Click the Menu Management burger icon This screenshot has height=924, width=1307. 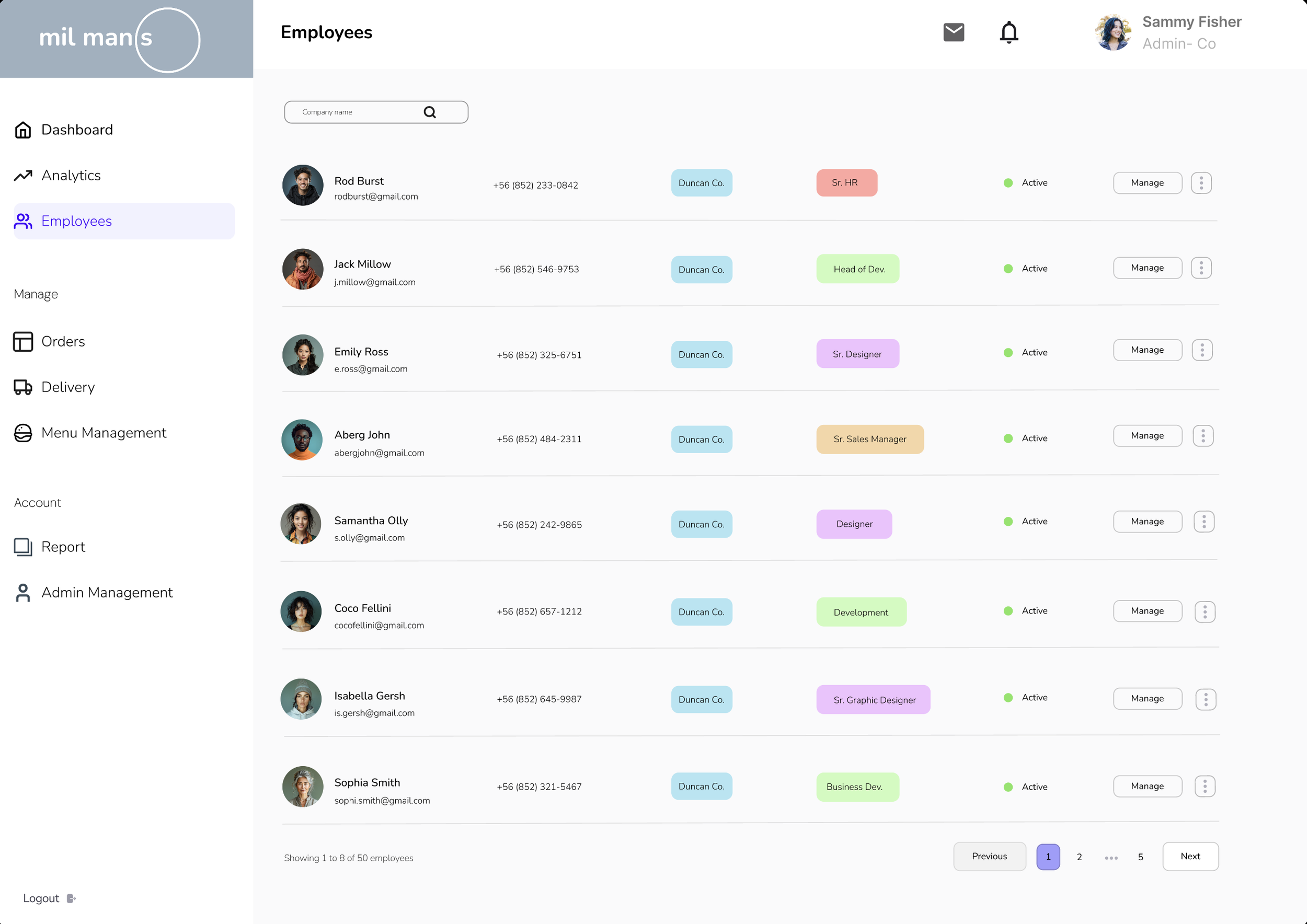click(23, 433)
